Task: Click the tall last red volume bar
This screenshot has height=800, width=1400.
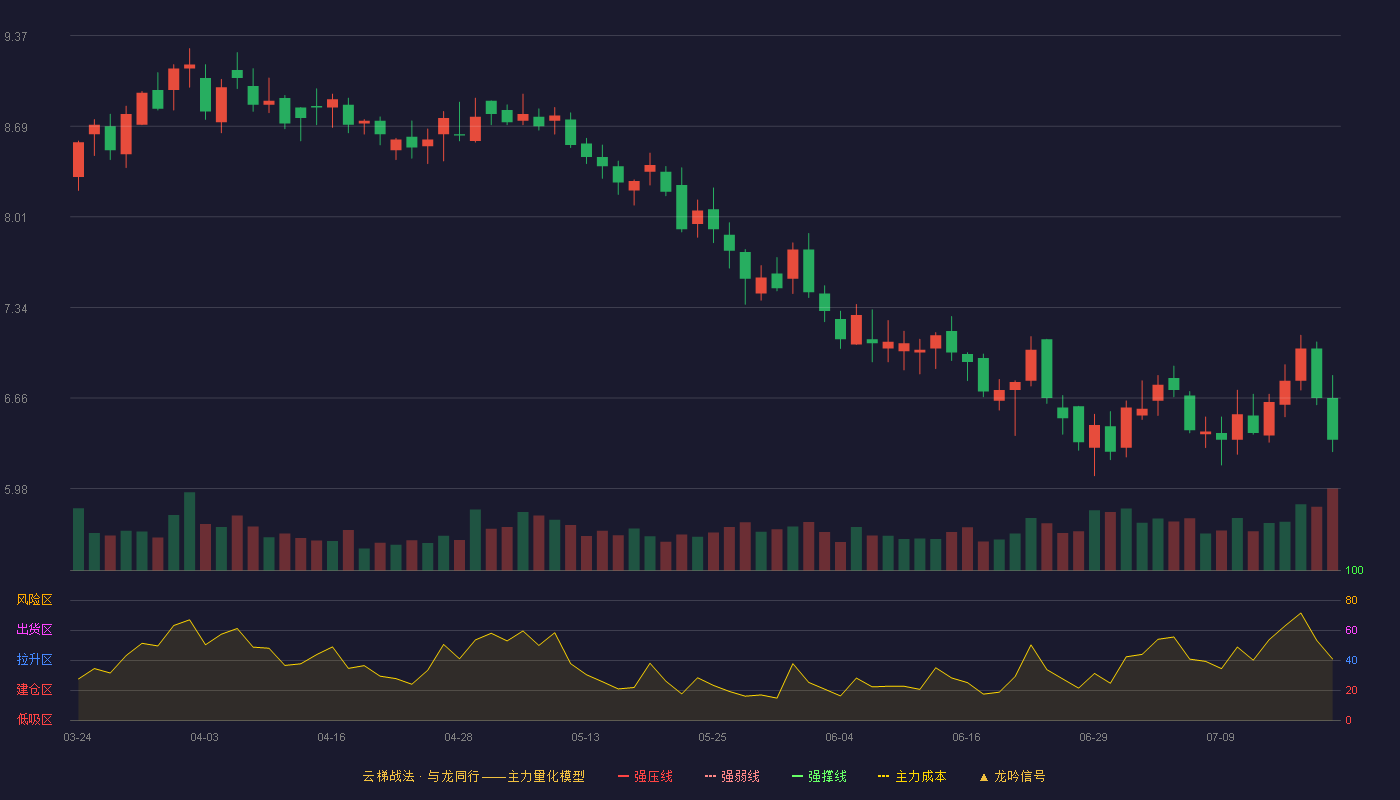Action: (1332, 529)
